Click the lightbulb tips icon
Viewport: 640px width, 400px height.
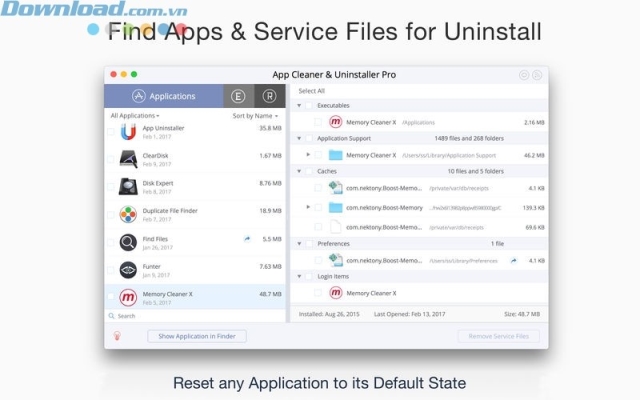point(117,336)
